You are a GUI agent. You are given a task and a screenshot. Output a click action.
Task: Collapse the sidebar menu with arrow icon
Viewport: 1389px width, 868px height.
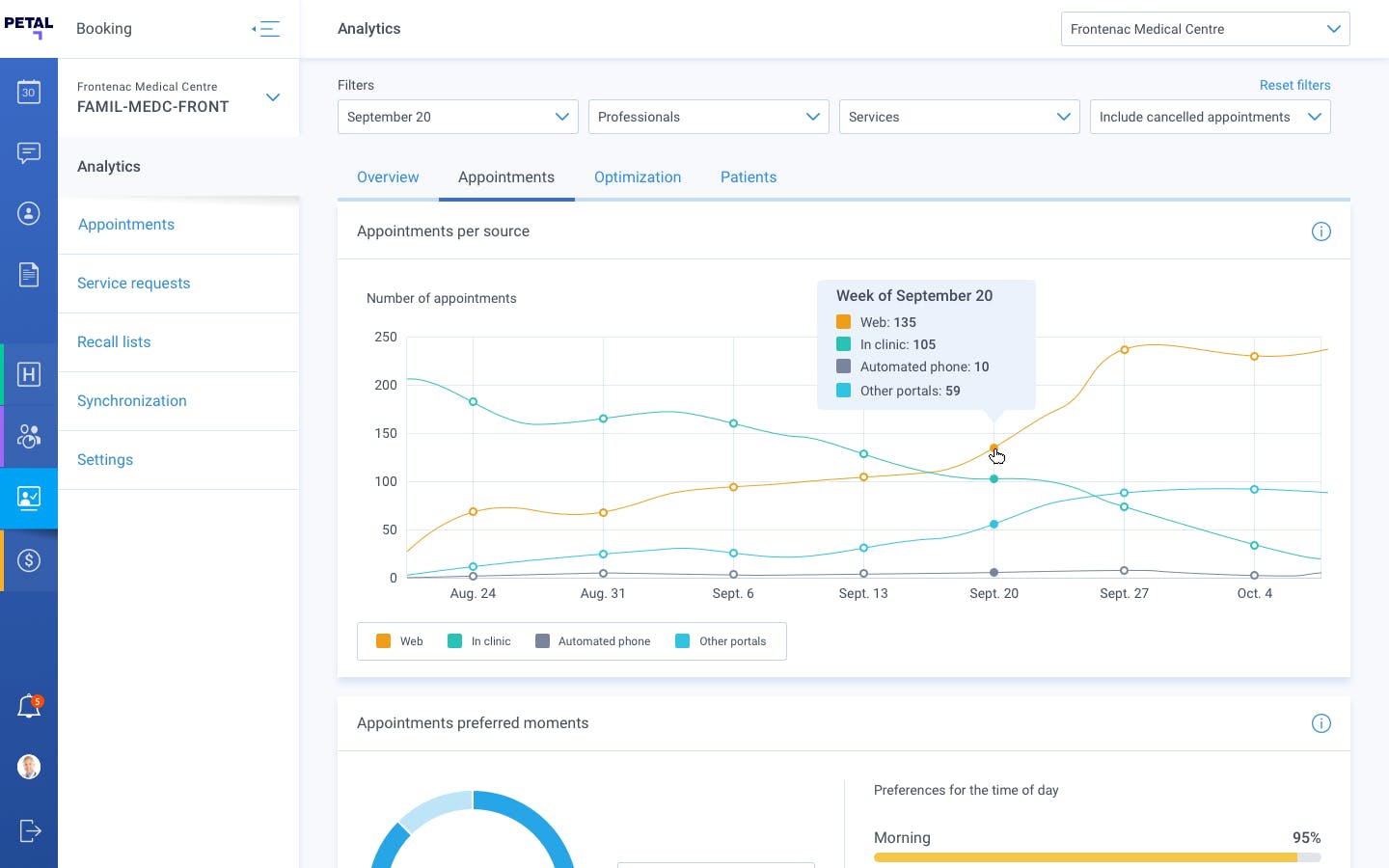[x=266, y=29]
